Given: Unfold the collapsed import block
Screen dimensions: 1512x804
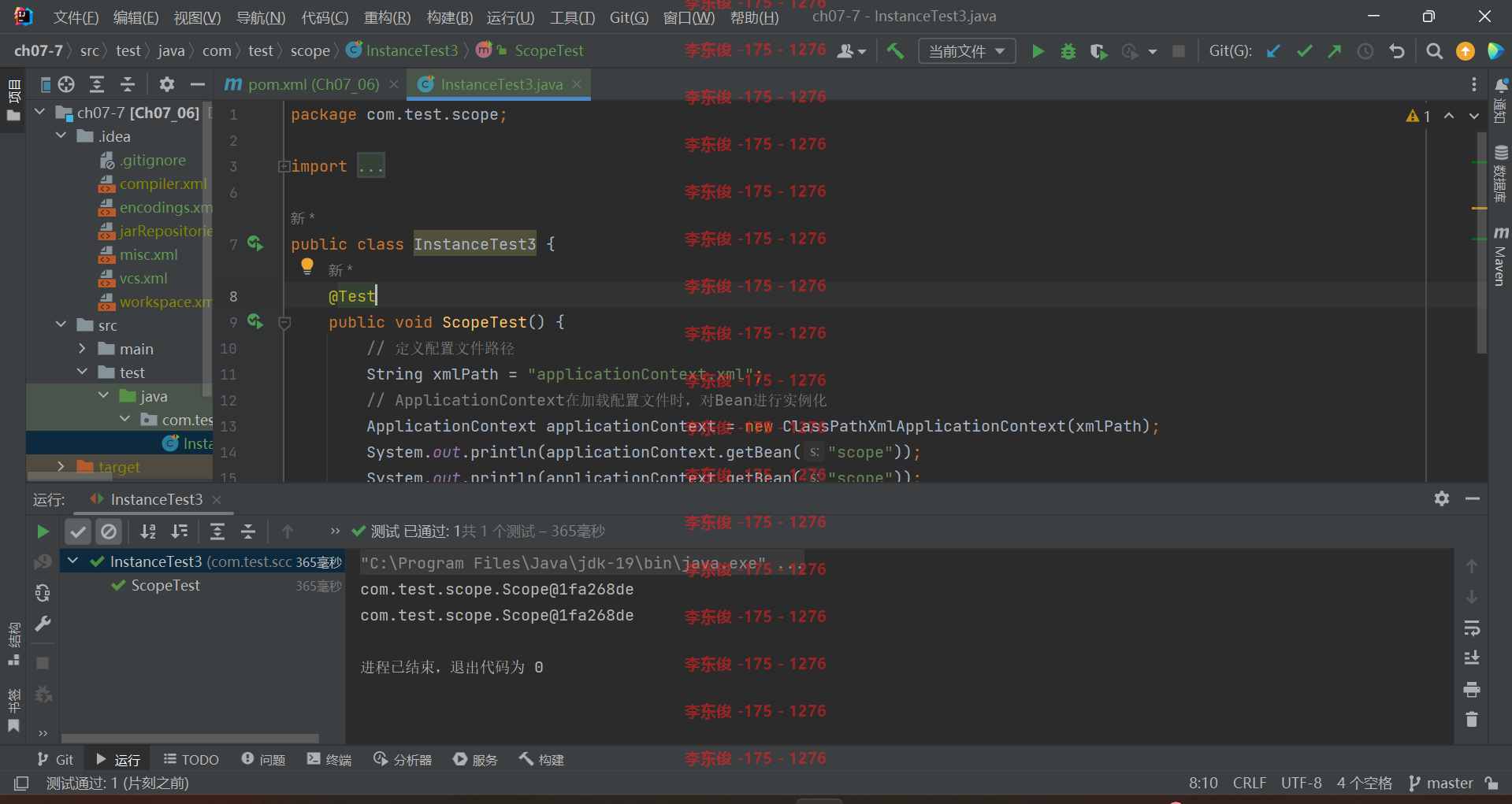Looking at the screenshot, I should pyautogui.click(x=283, y=166).
